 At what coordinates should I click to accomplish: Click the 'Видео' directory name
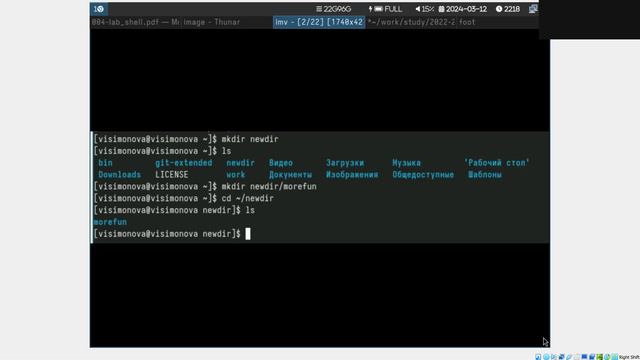[281, 163]
